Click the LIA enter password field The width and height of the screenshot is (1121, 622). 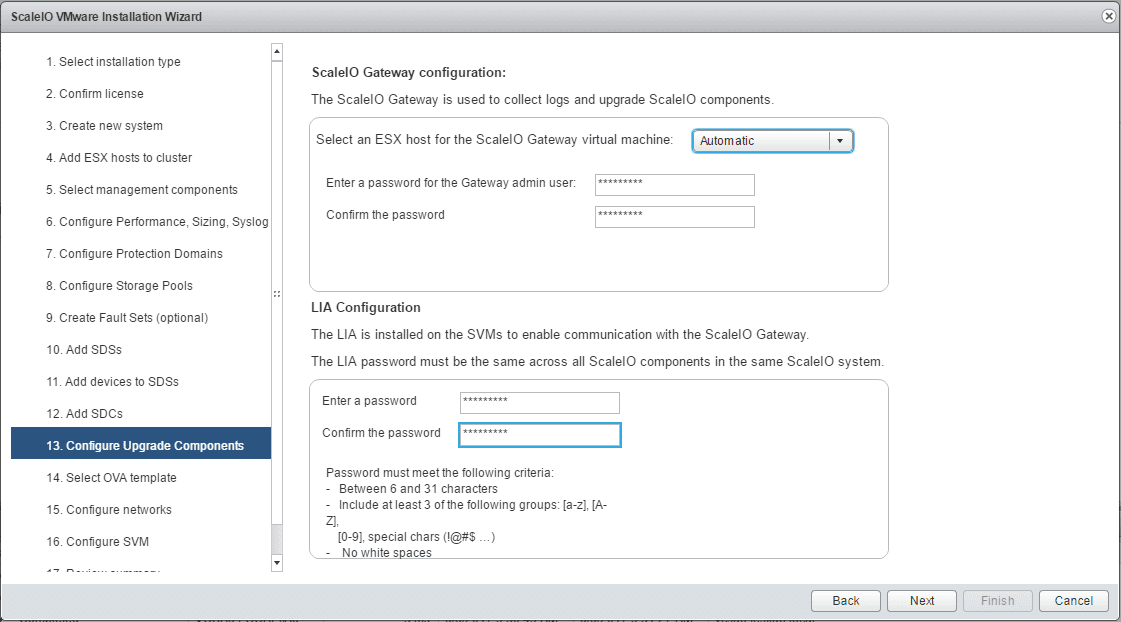pyautogui.click(x=539, y=403)
